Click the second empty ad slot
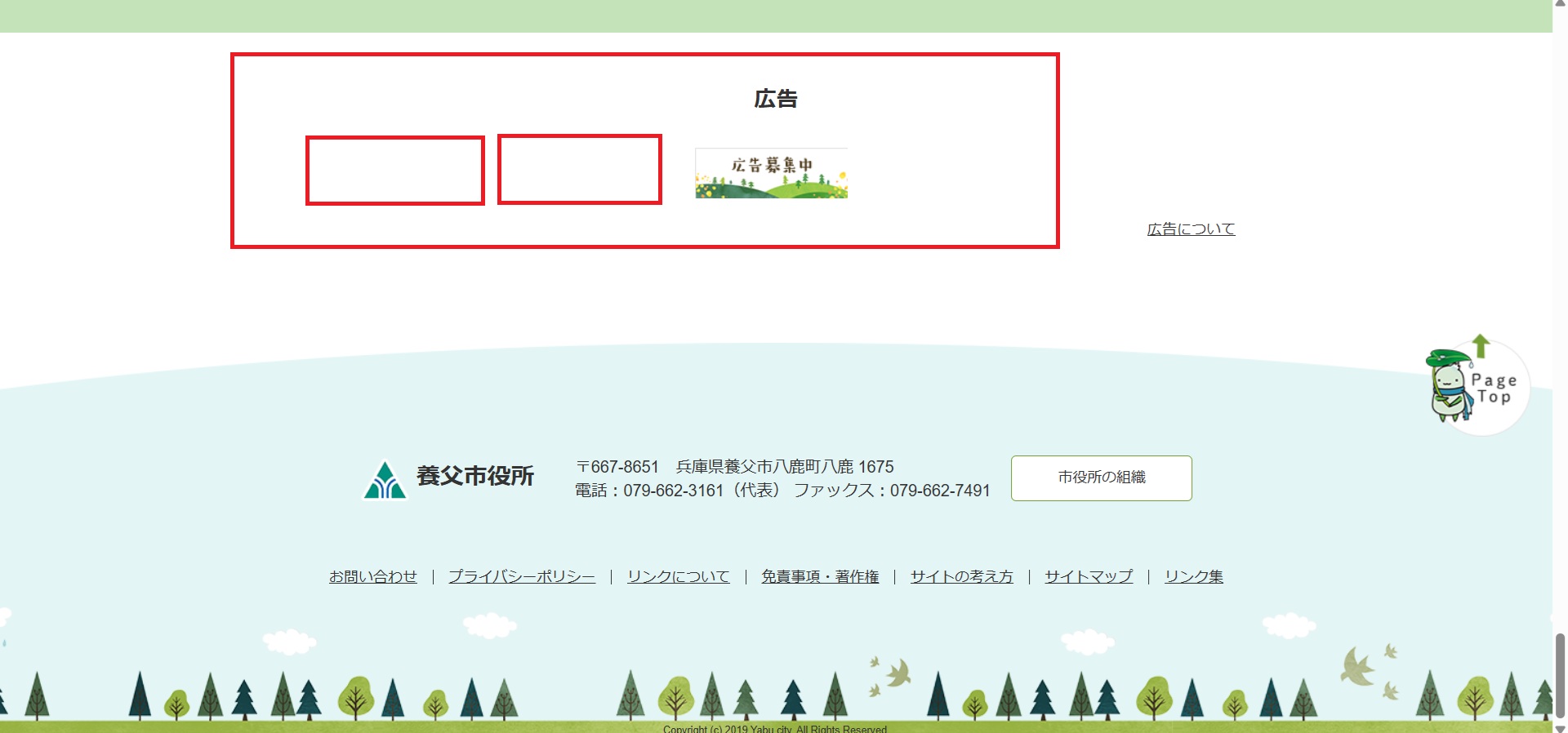 click(x=580, y=170)
